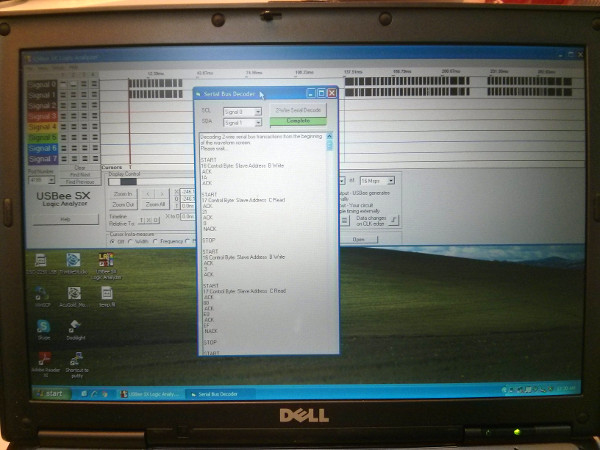Screen dimensions: 600x450
Task: Click the blue Signal 6 label
Action: pos(43,147)
